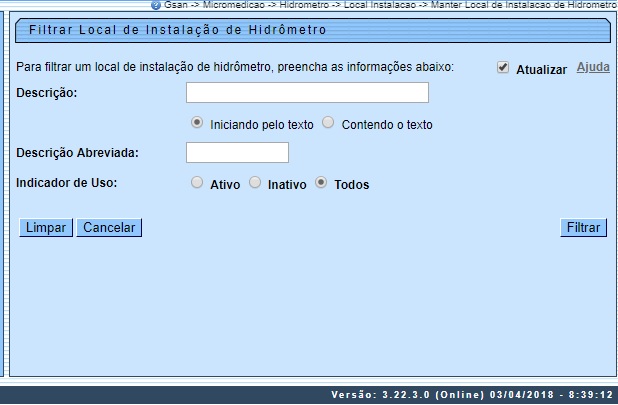Click the Filtrar button
This screenshot has height=405, width=618.
pos(583,228)
